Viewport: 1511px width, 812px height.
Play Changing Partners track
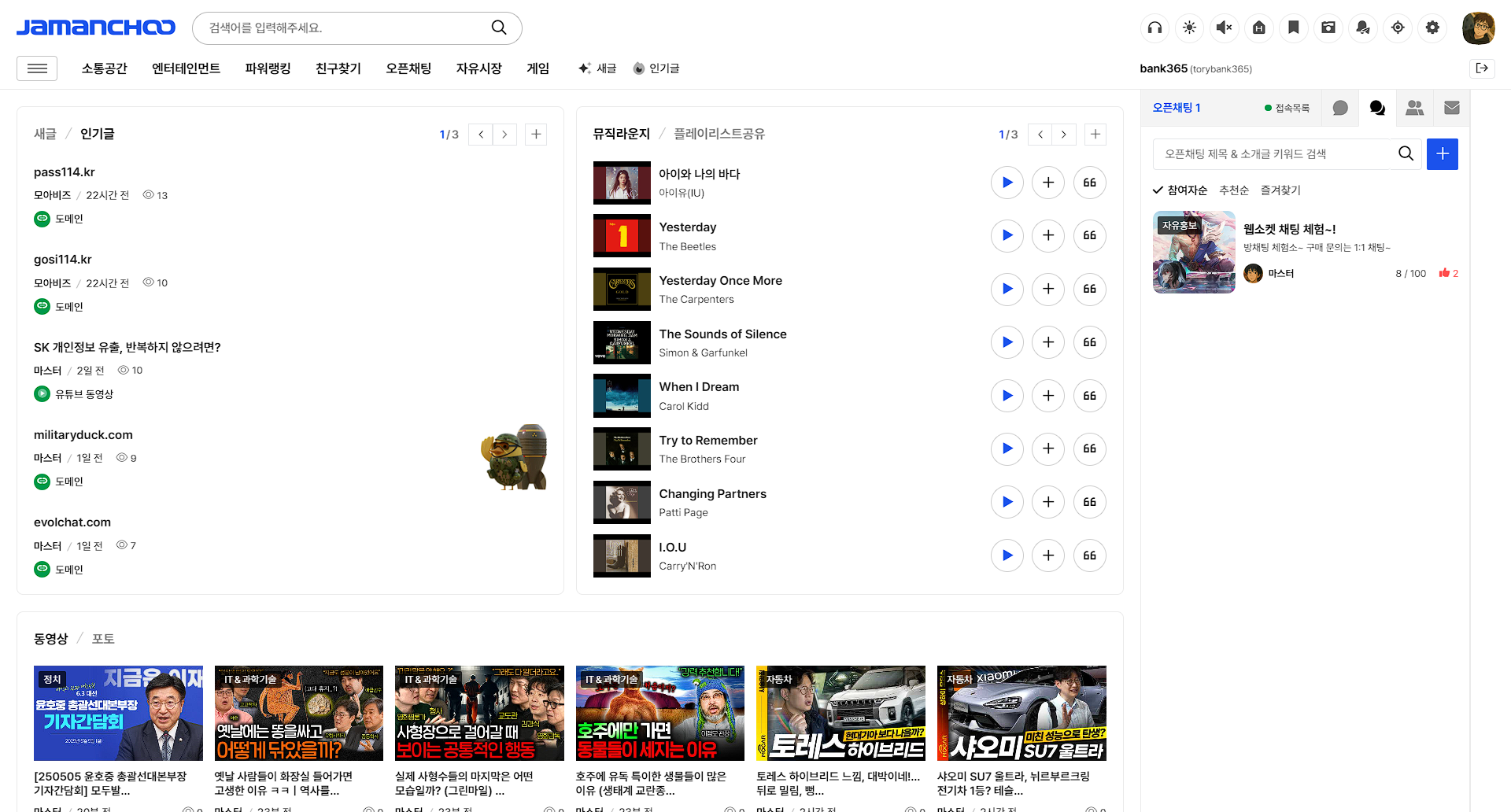1007,502
